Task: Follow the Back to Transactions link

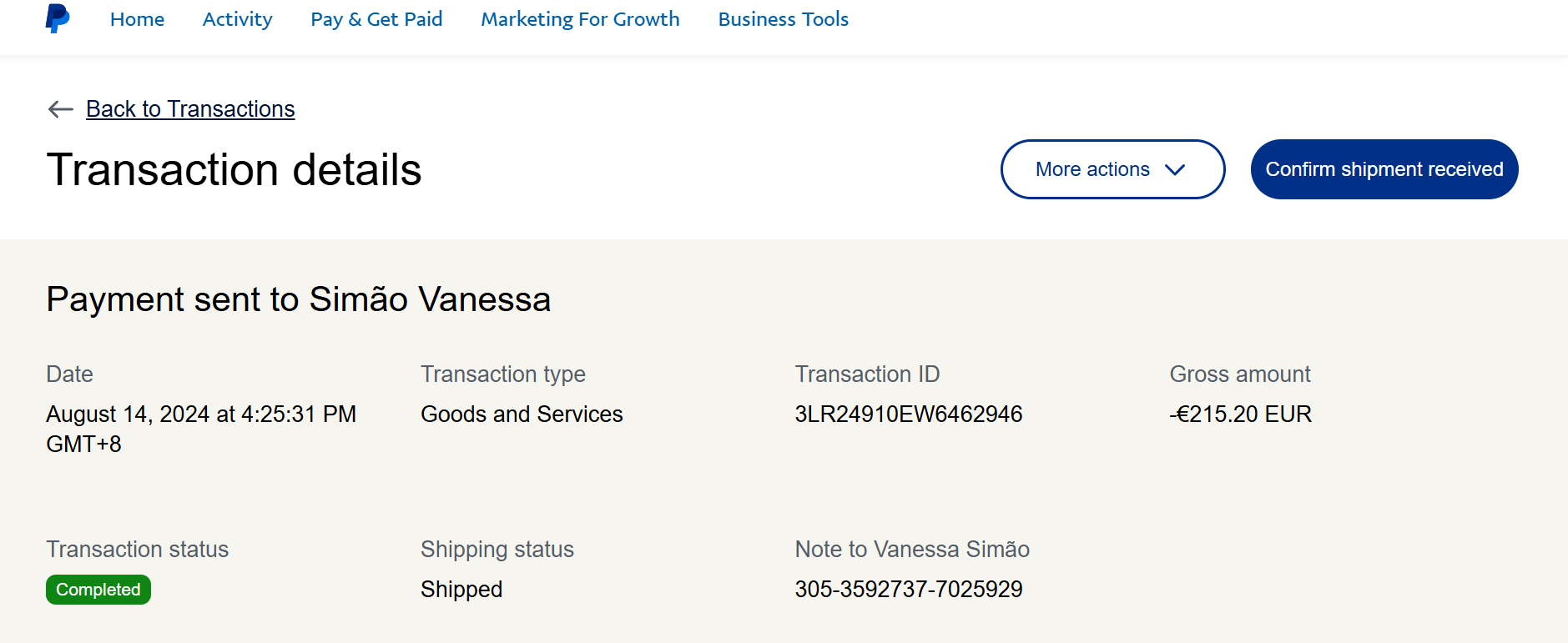Action: 190,109
